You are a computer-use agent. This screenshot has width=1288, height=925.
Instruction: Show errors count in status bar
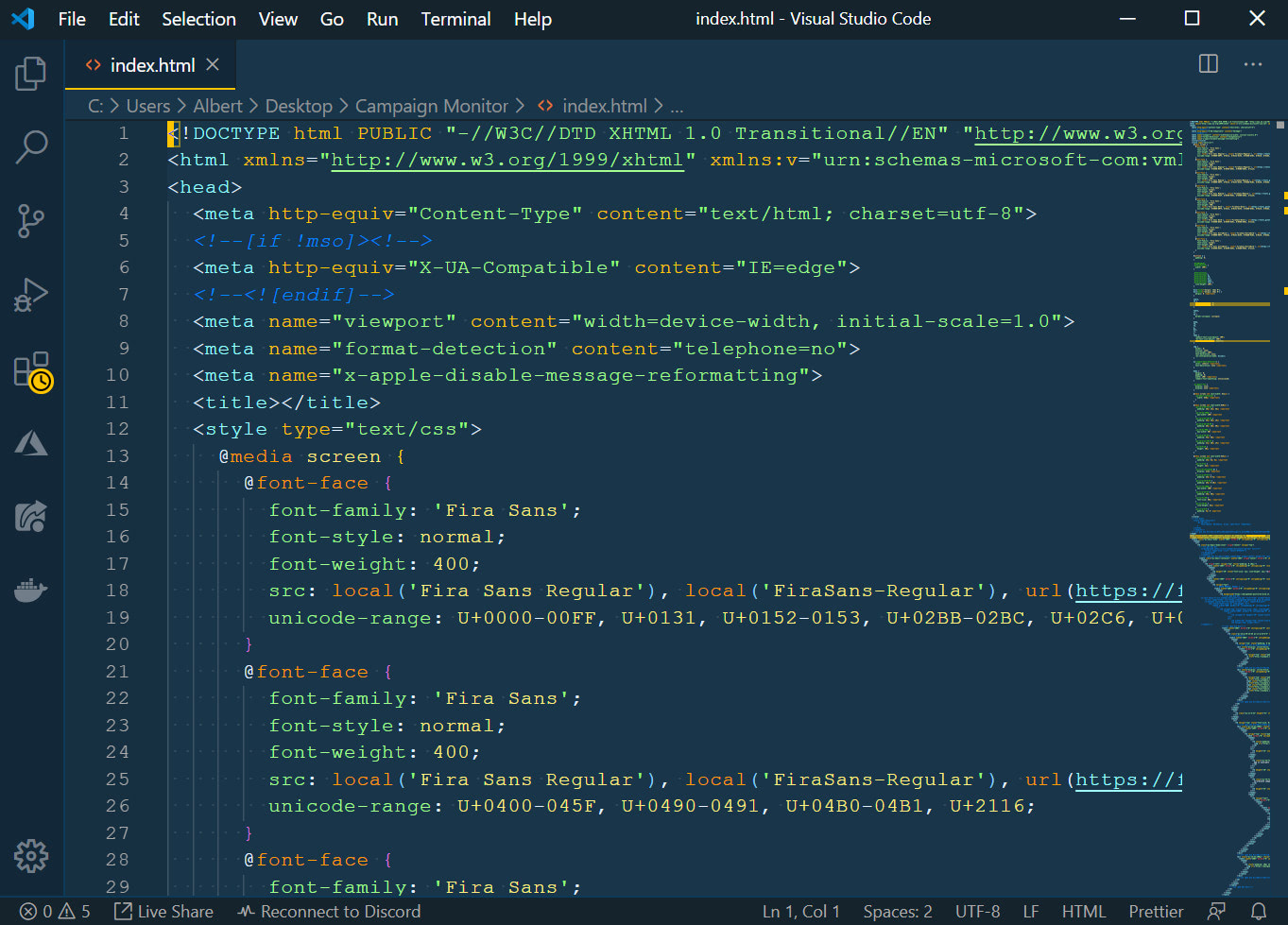36,912
